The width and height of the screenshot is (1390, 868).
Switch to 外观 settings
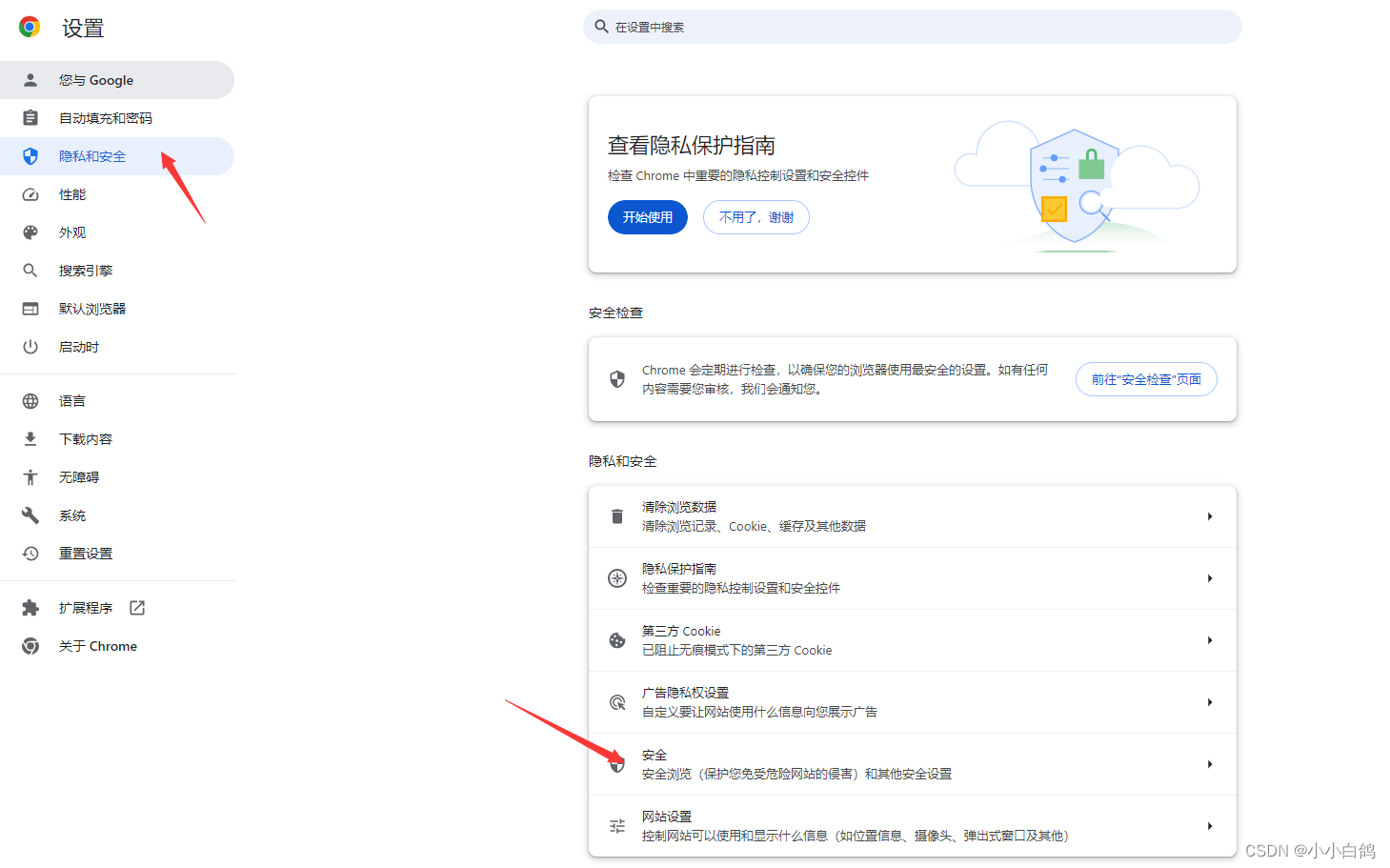point(116,232)
